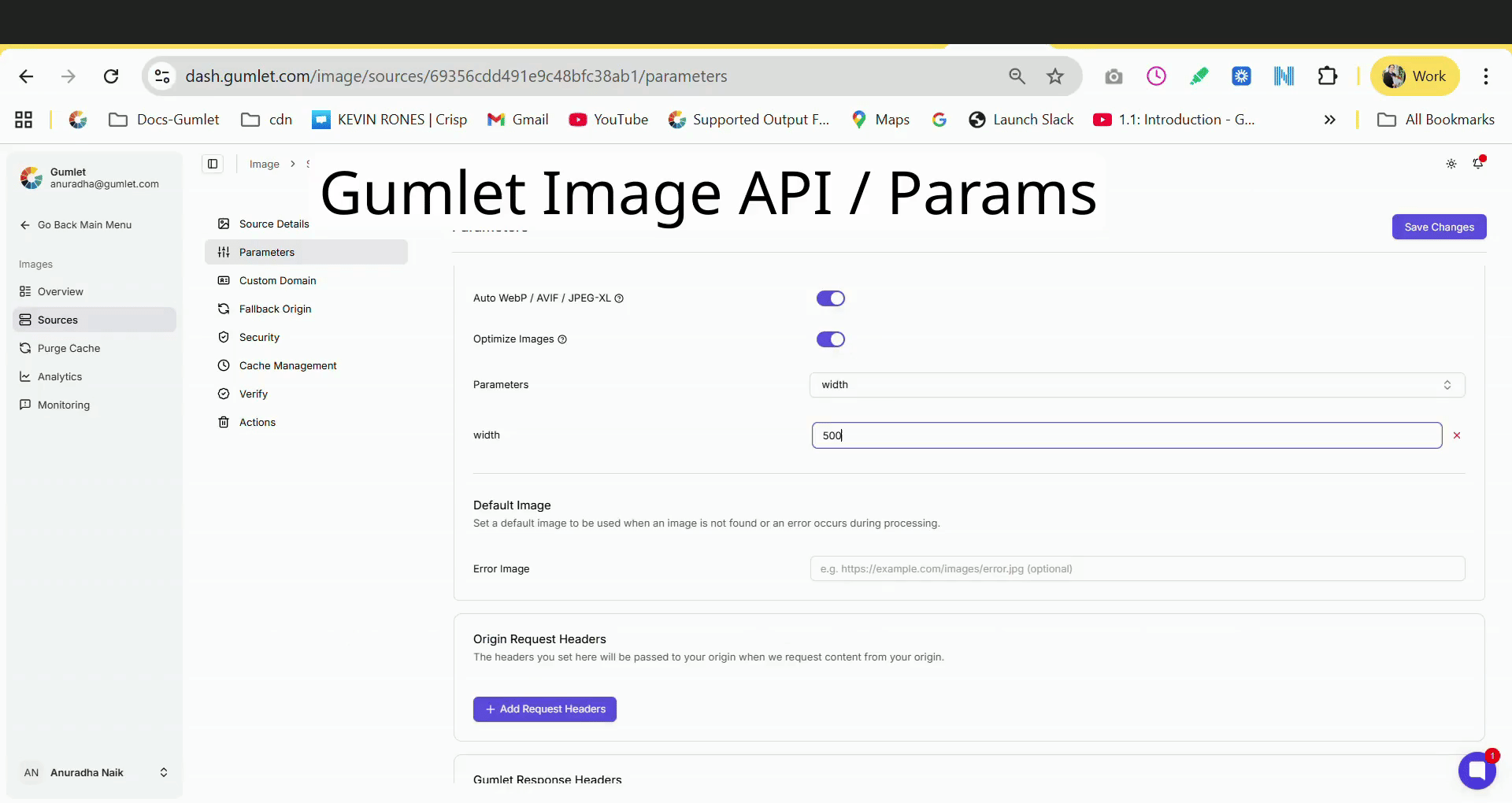
Task: Open the Work profile button
Action: pos(1415,76)
